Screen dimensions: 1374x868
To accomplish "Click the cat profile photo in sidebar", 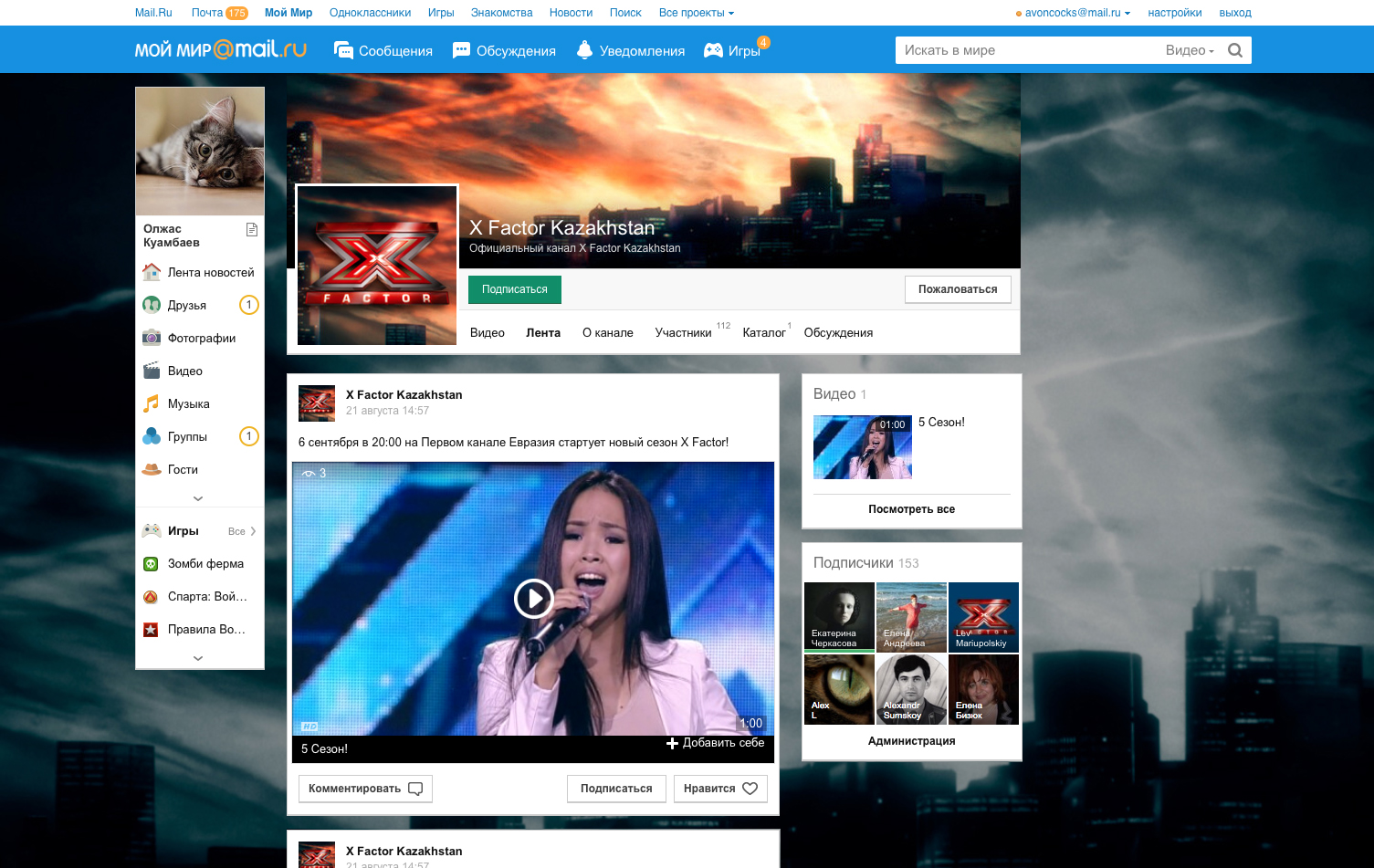I will [200, 152].
